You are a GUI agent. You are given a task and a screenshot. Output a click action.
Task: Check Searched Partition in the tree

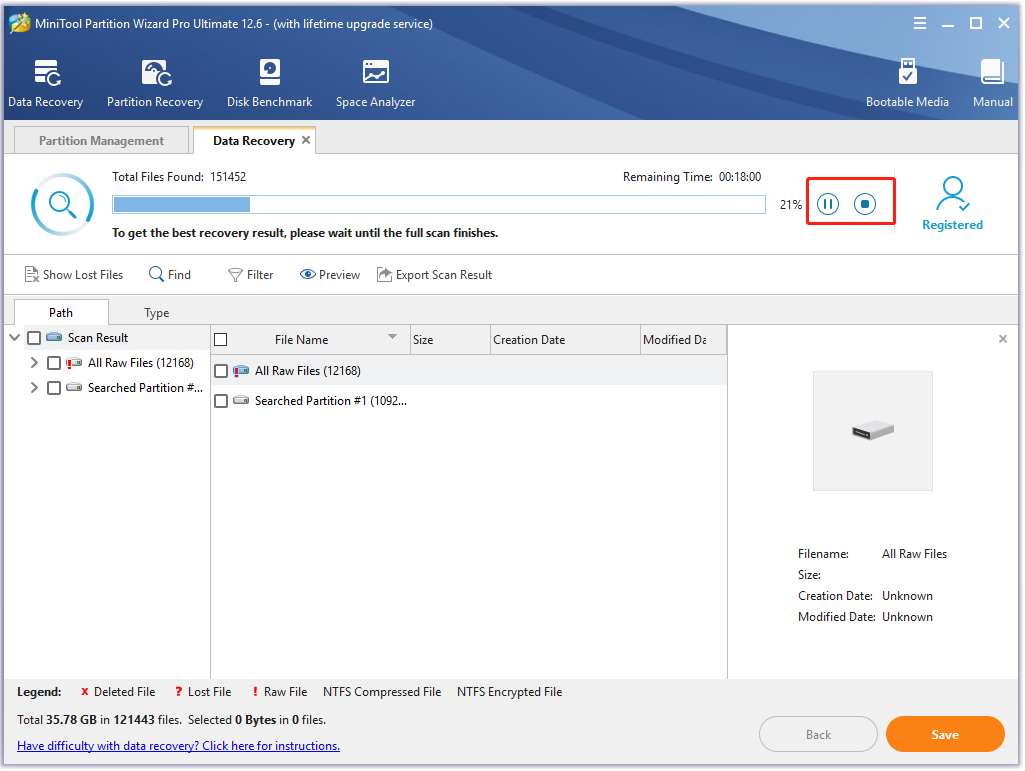[x=54, y=388]
